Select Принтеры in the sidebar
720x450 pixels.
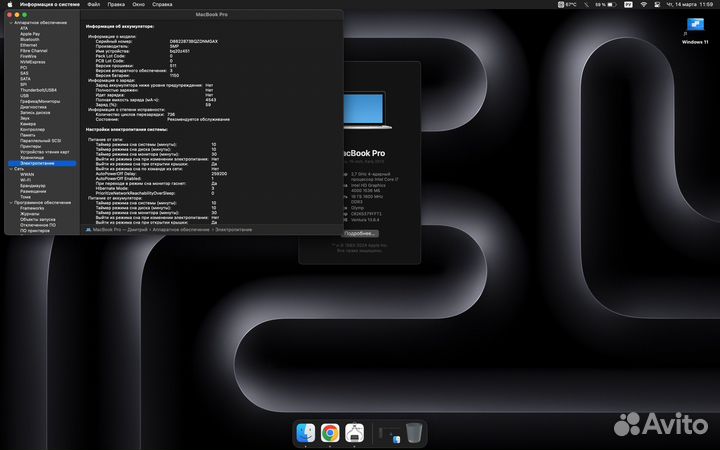coord(30,146)
